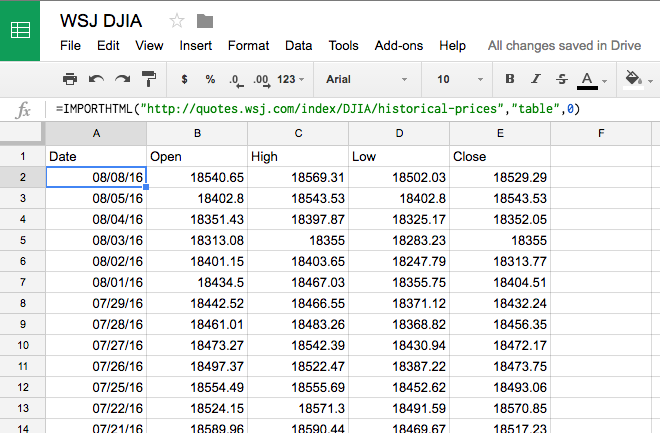Format selection as currency
The image size is (660, 433).
click(x=184, y=79)
